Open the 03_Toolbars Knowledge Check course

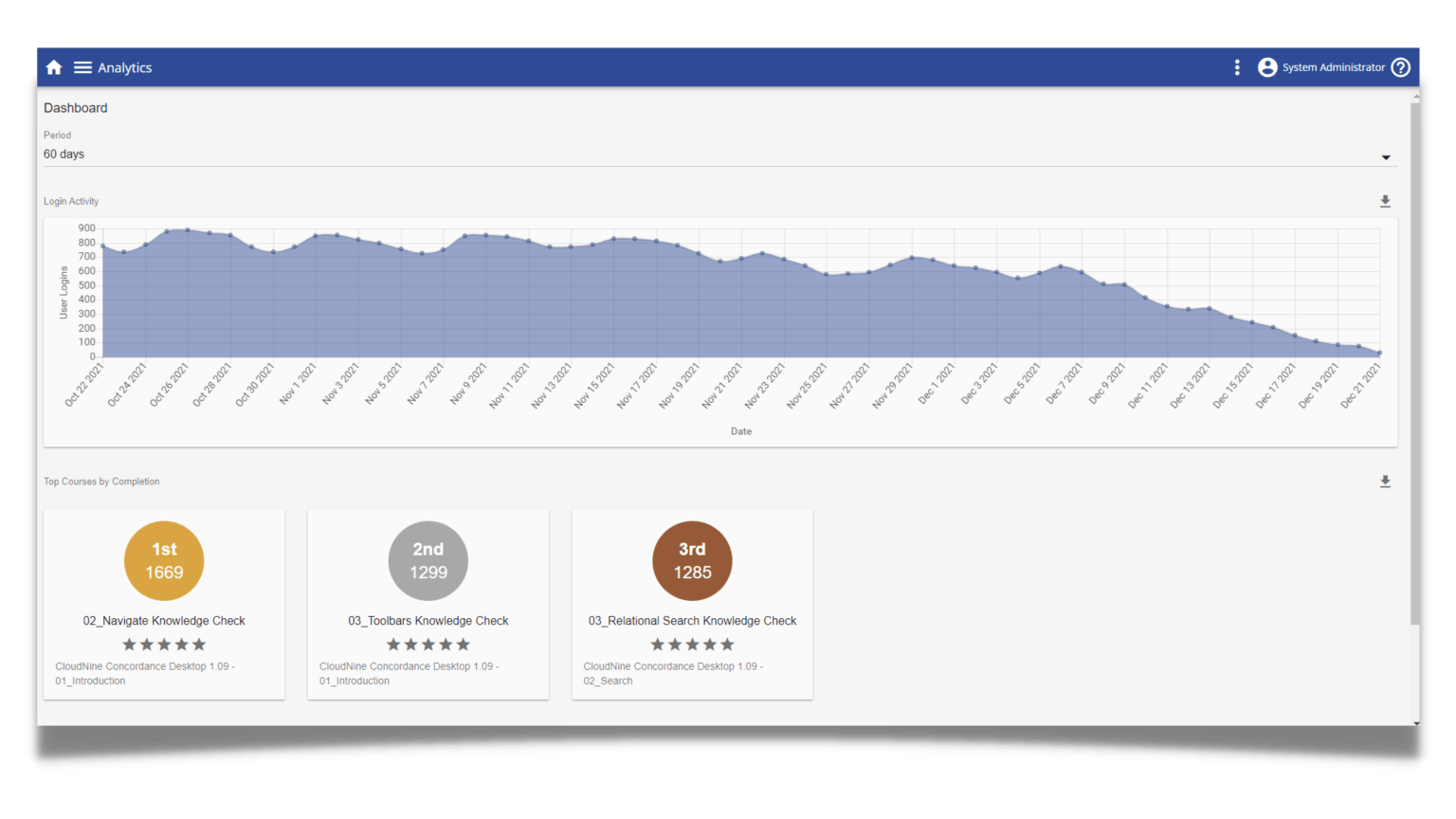428,620
